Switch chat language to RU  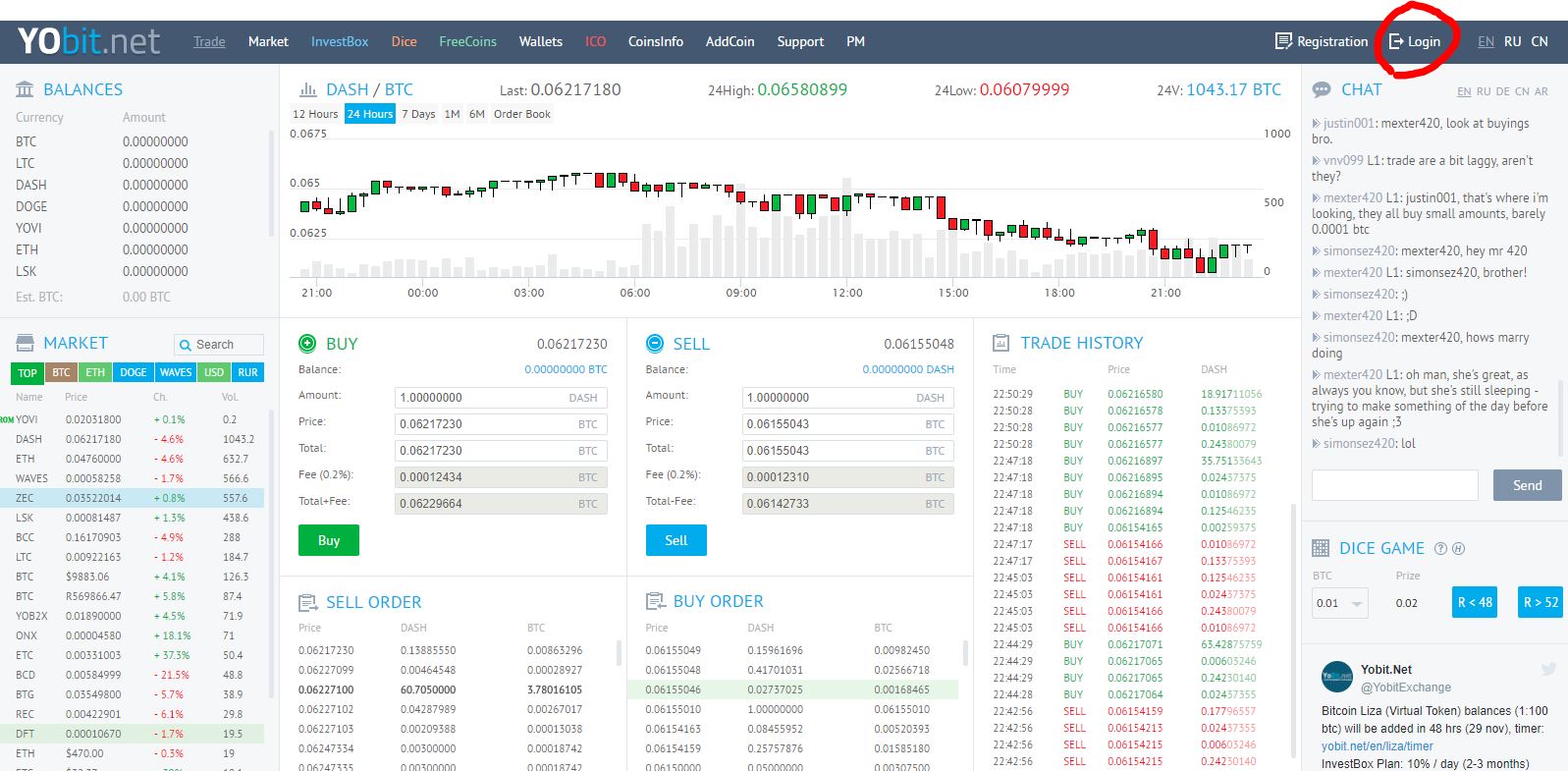(1484, 91)
